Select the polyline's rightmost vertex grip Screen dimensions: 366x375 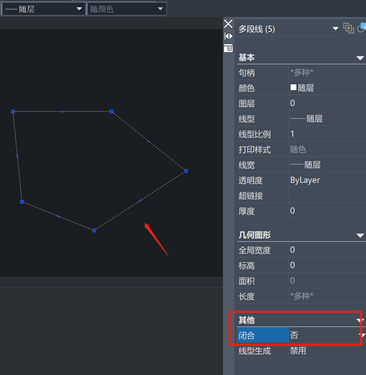click(186, 171)
